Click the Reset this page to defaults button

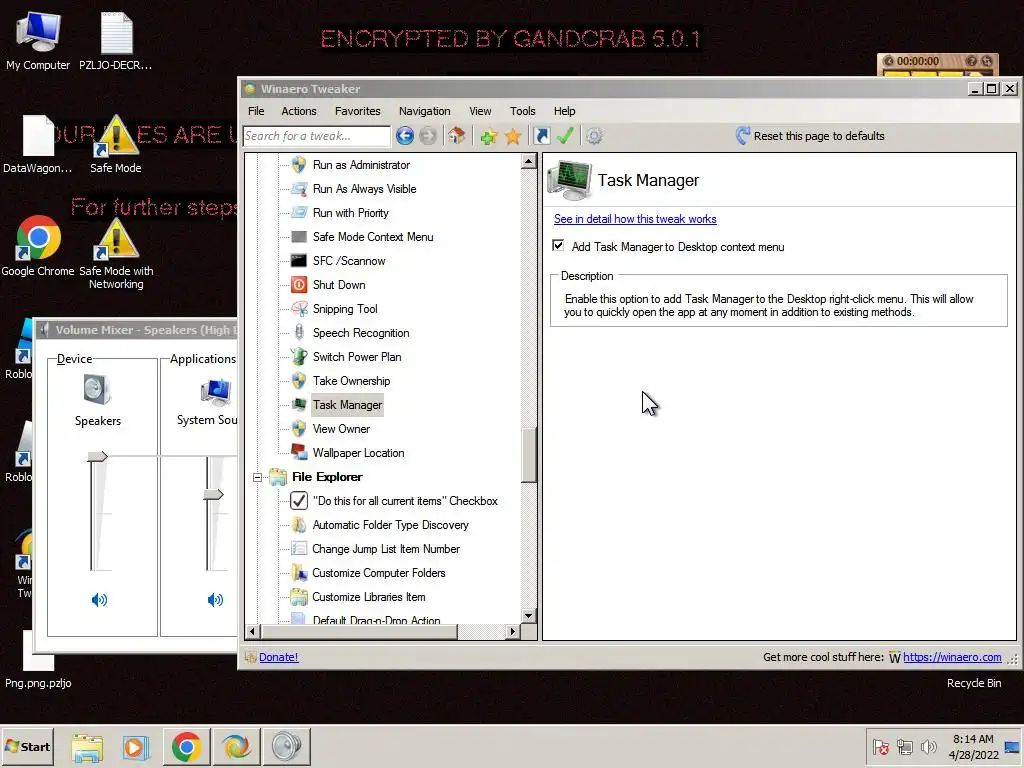pos(810,136)
